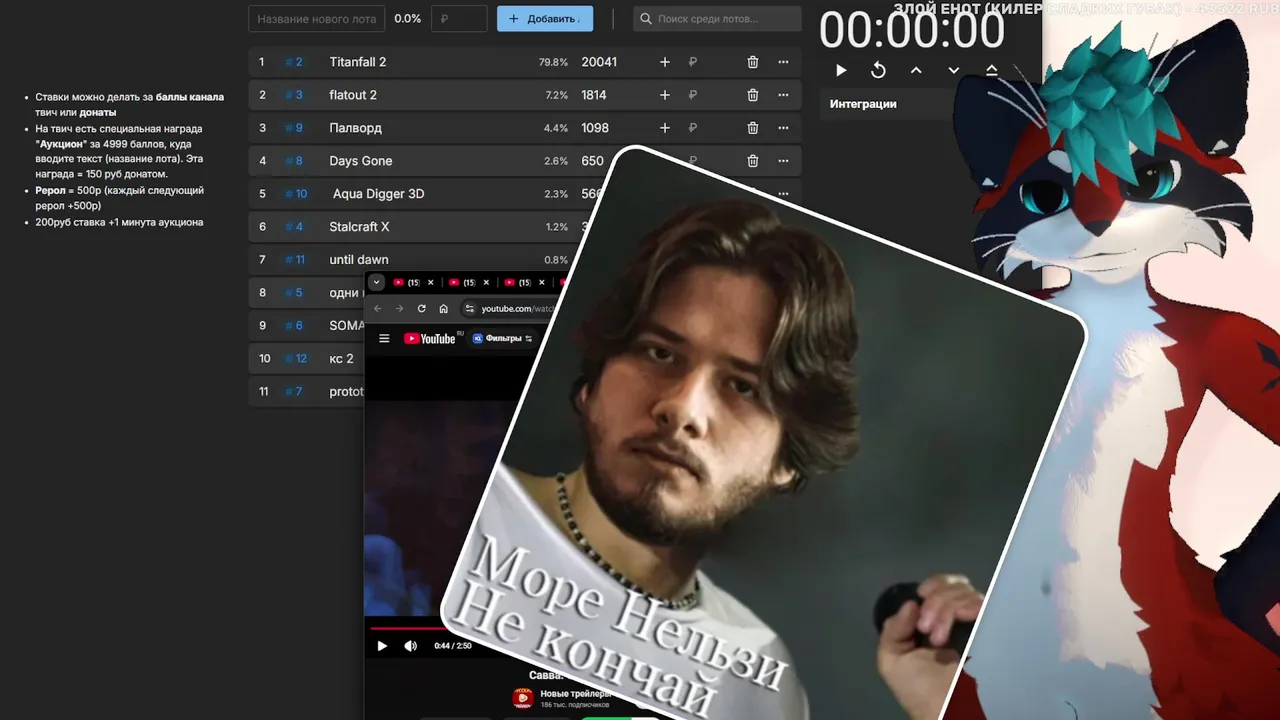1280x720 pixels.
Task: Increase timer with the up chevron
Action: click(x=916, y=70)
